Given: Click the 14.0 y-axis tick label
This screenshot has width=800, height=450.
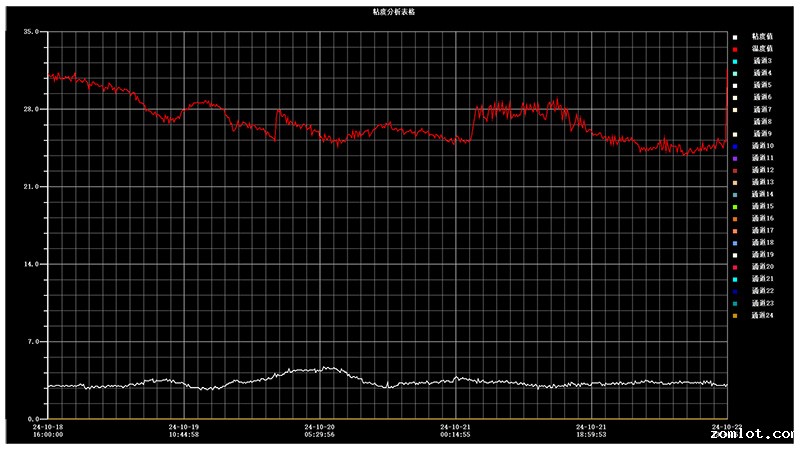Looking at the screenshot, I should click(x=30, y=264).
